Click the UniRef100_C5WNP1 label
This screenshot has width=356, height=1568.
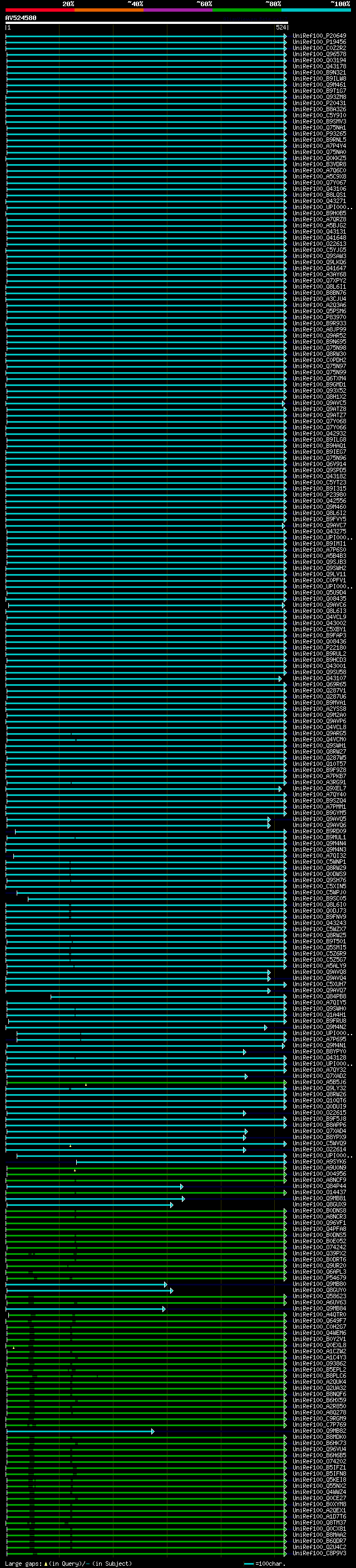click(319, 862)
